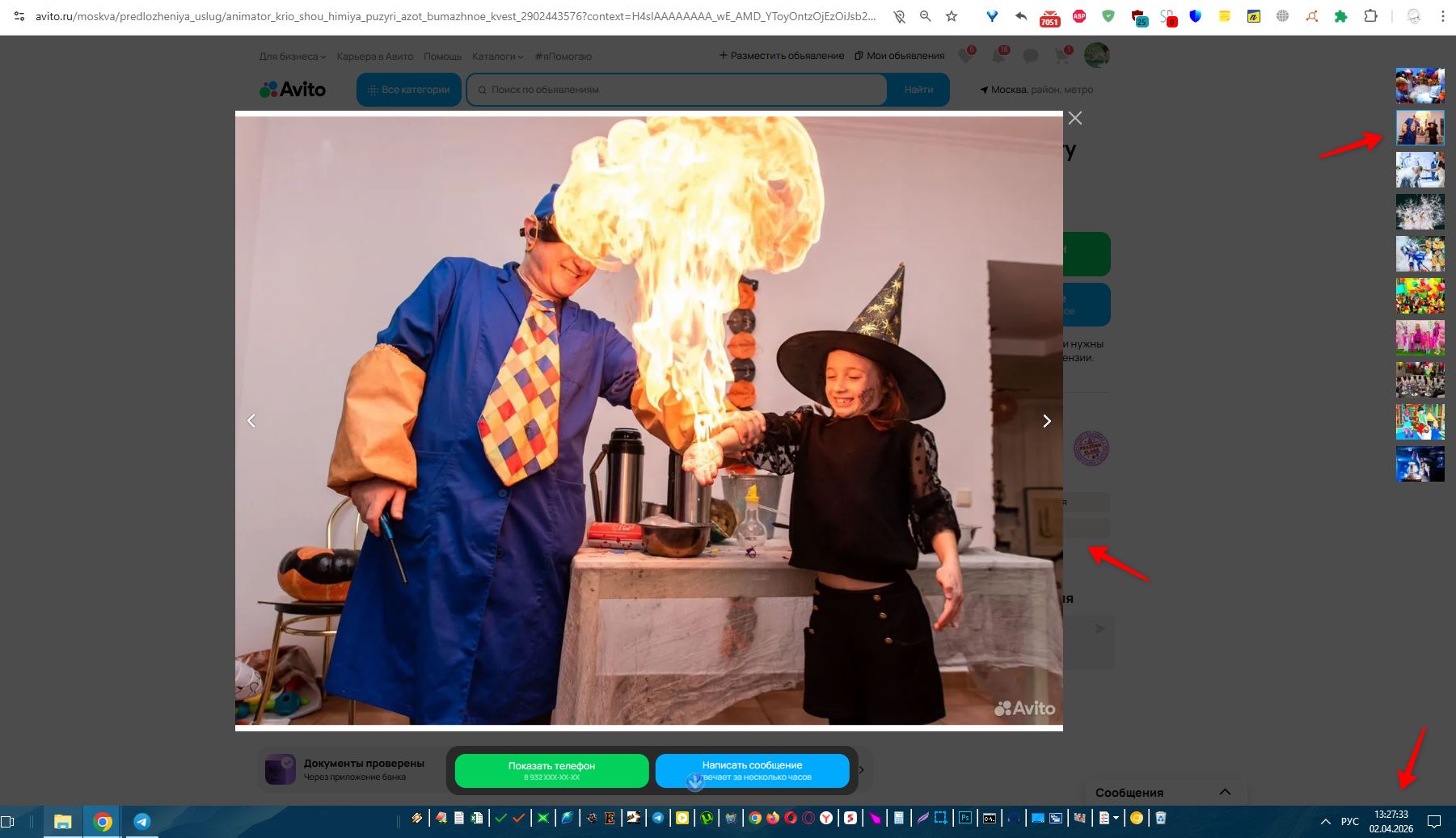Open the Windows Task View button

(8, 821)
